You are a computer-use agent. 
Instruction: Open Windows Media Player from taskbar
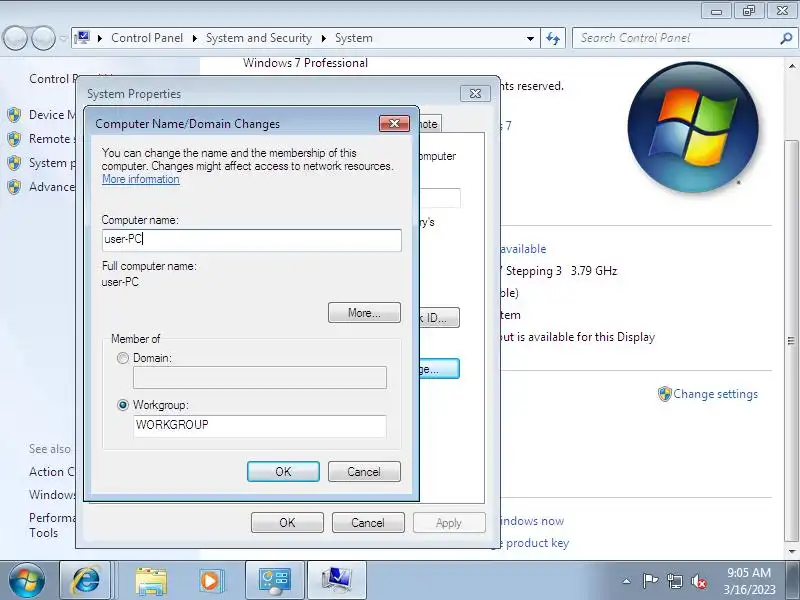click(210, 581)
